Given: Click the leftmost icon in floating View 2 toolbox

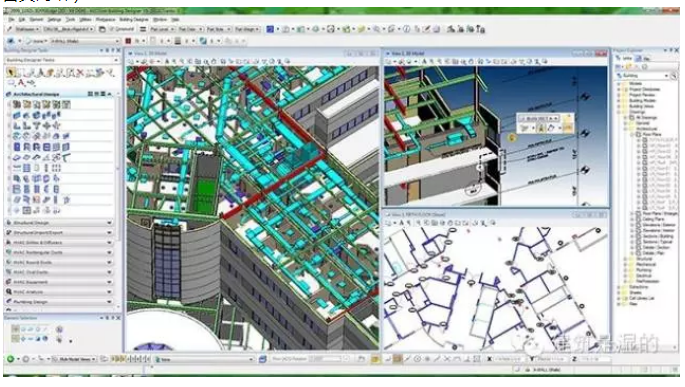Looking at the screenshot, I should tap(525, 128).
